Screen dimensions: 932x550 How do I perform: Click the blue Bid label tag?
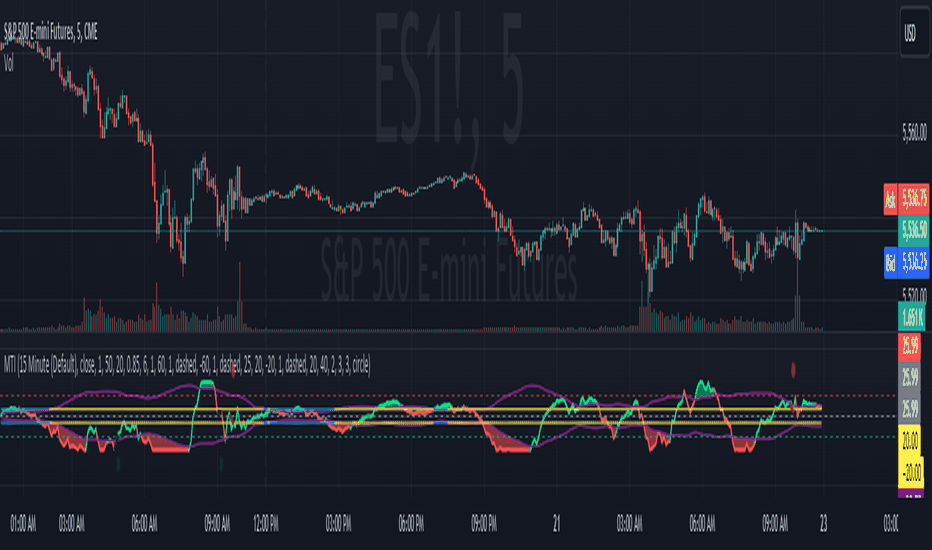pyautogui.click(x=890, y=262)
